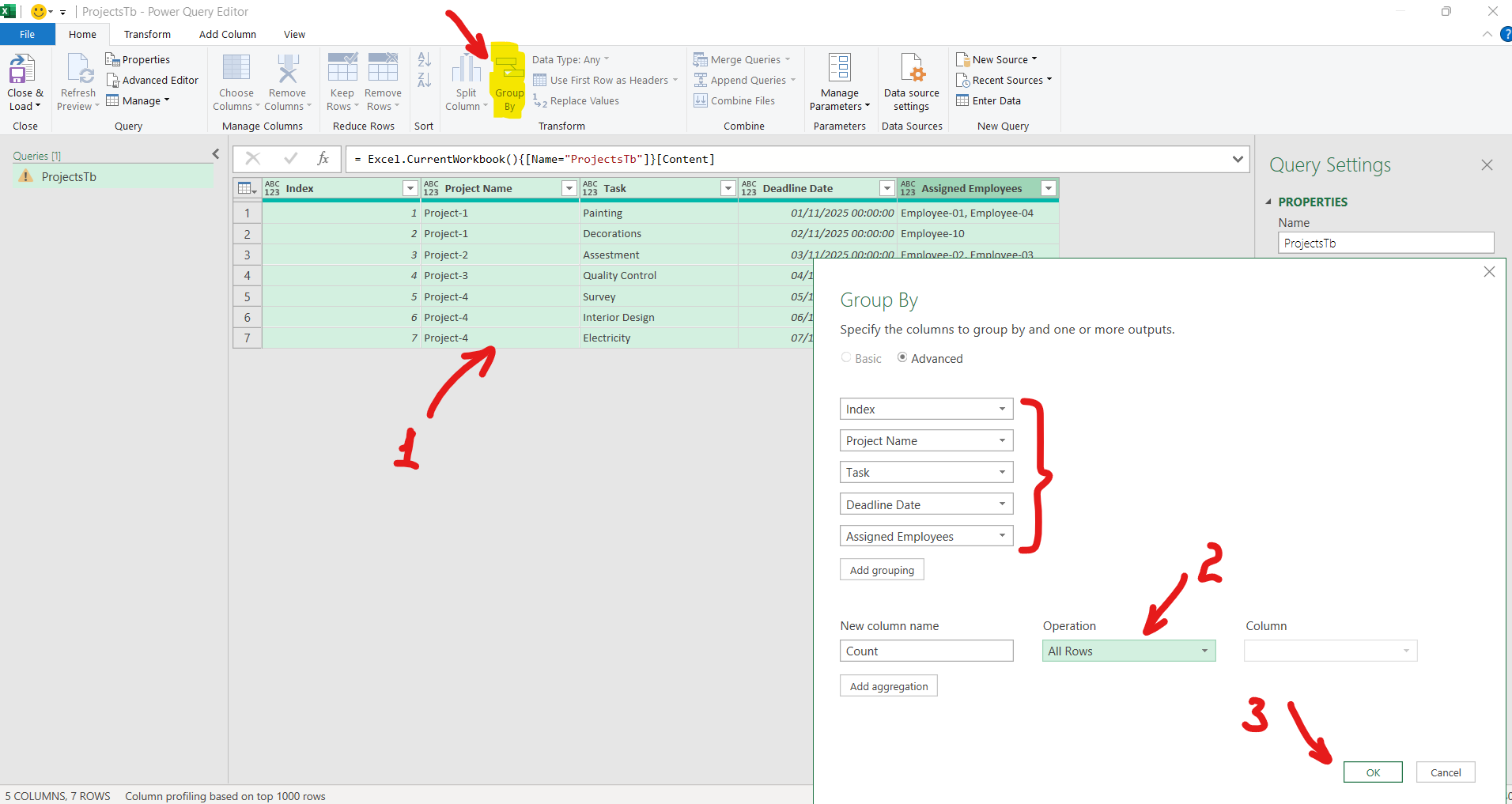
Task: Confirm Group By with OK
Action: coord(1373,772)
